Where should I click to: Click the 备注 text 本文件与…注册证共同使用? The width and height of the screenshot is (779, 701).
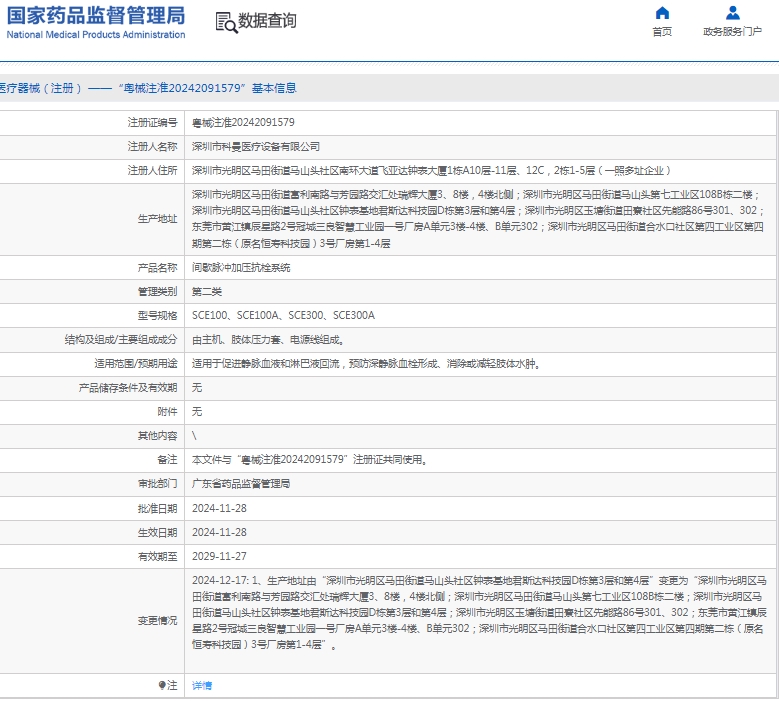310,460
